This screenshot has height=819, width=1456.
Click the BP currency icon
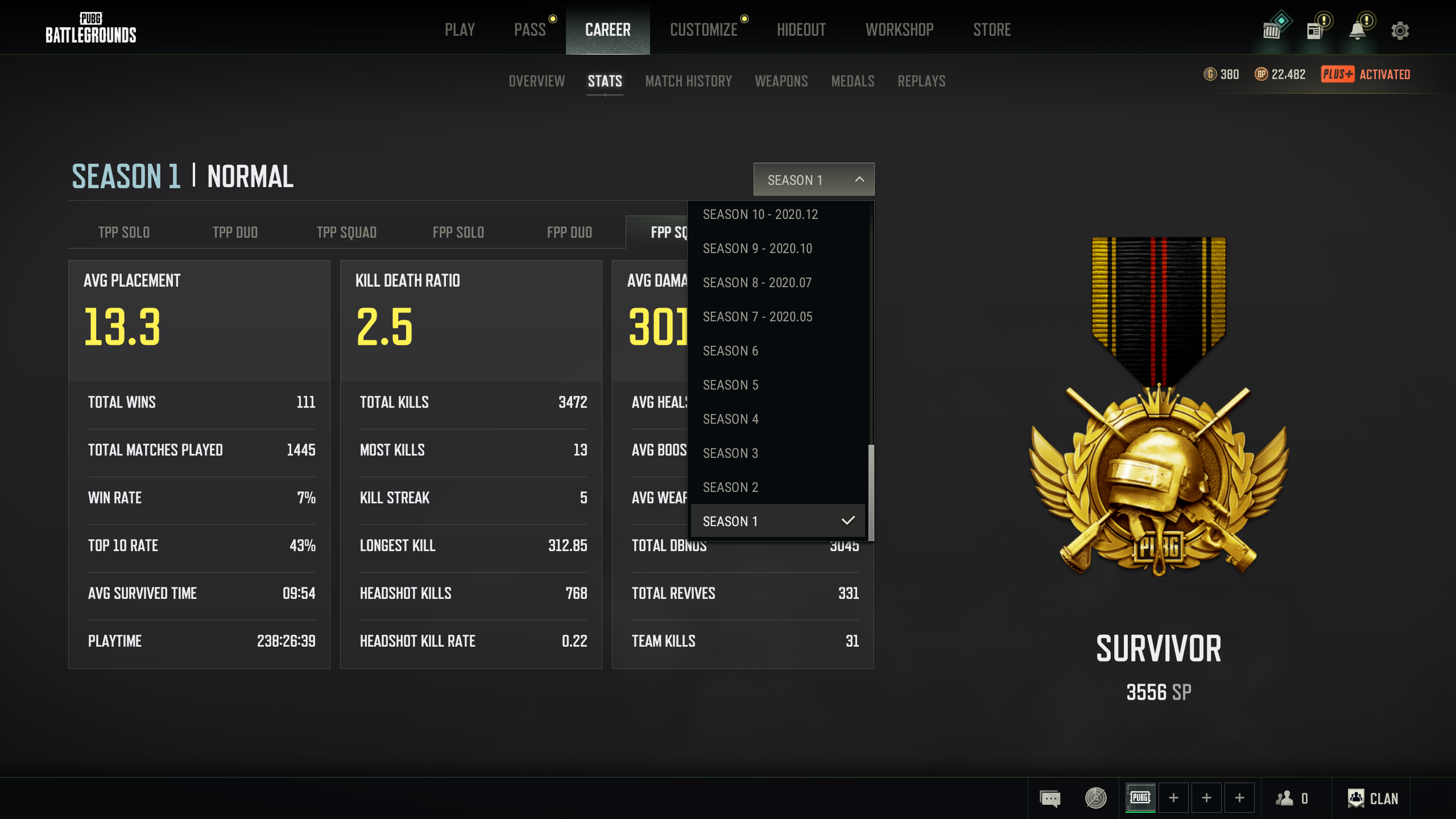1261,74
